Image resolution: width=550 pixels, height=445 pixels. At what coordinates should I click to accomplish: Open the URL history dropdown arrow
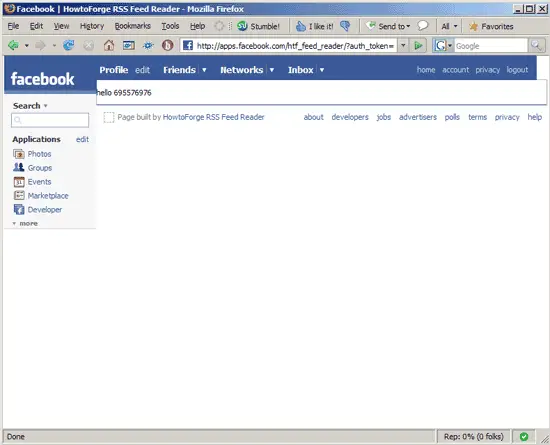(x=403, y=46)
